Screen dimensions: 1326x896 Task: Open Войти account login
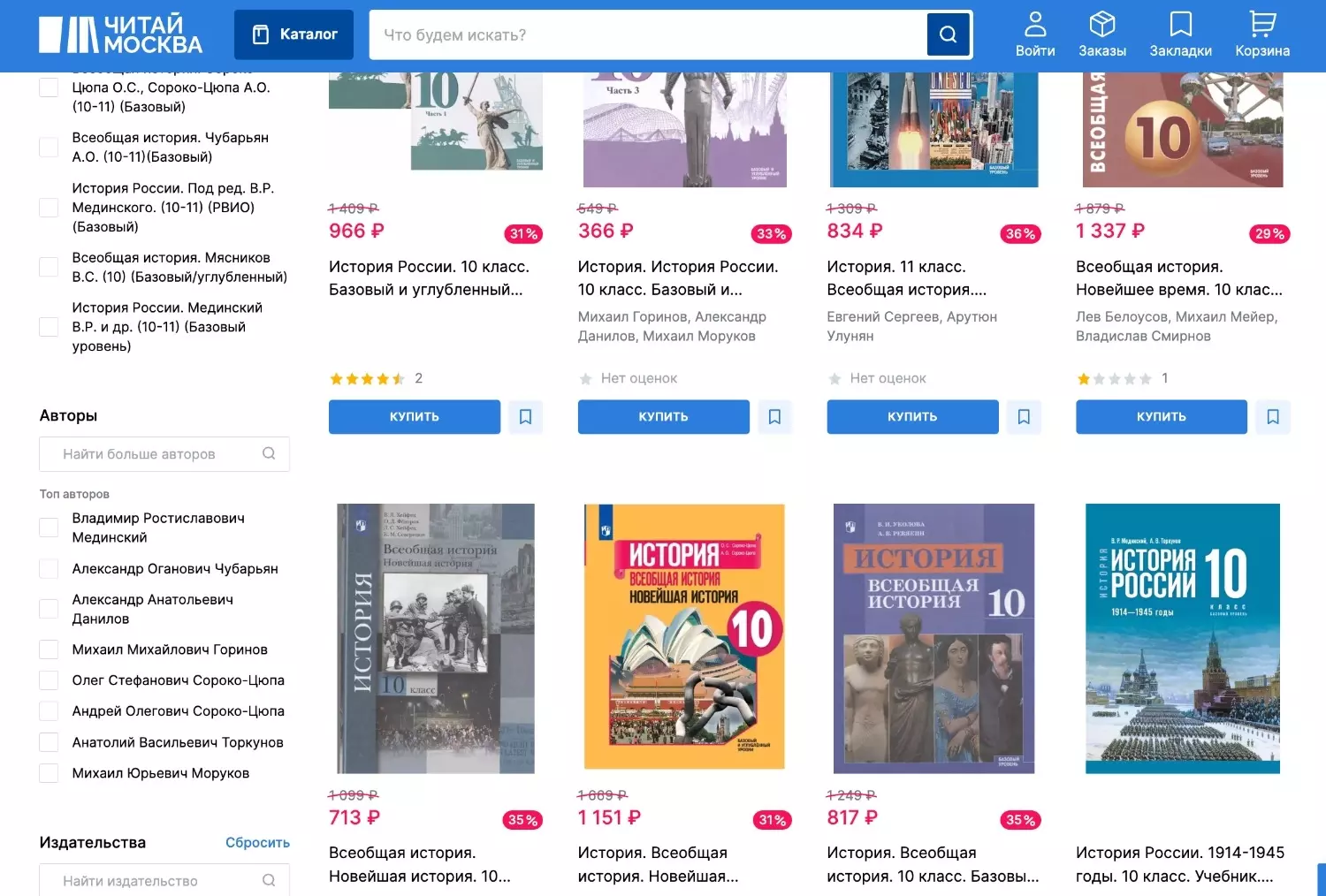(x=1035, y=34)
